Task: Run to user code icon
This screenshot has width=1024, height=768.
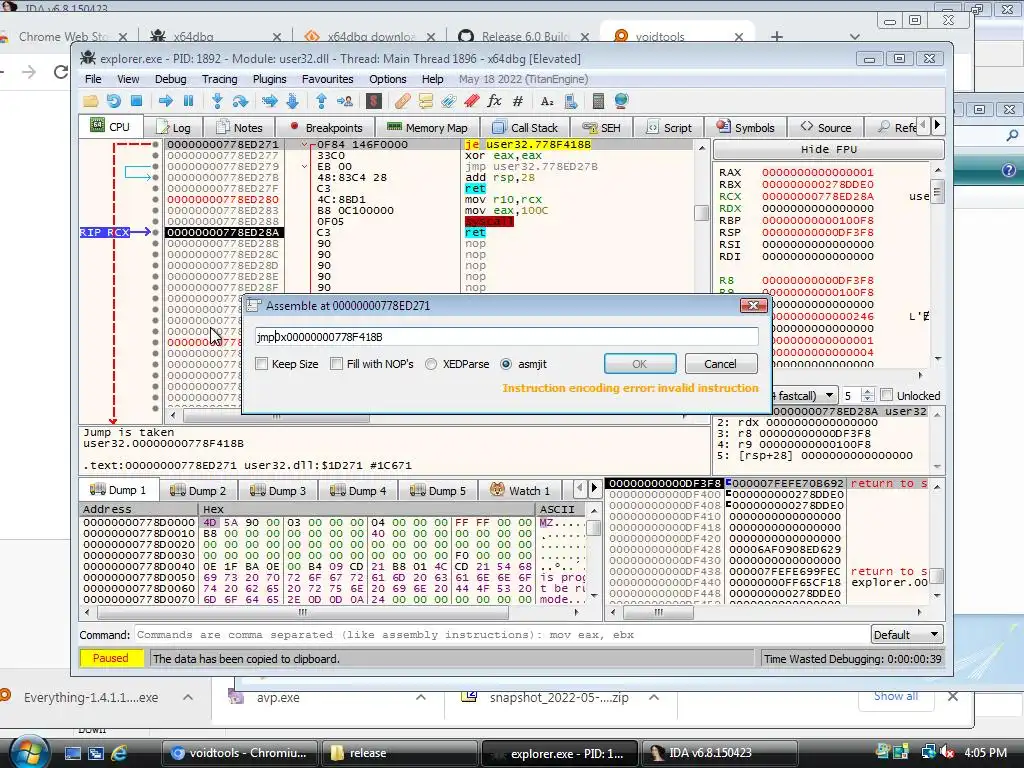Action: coord(345,101)
